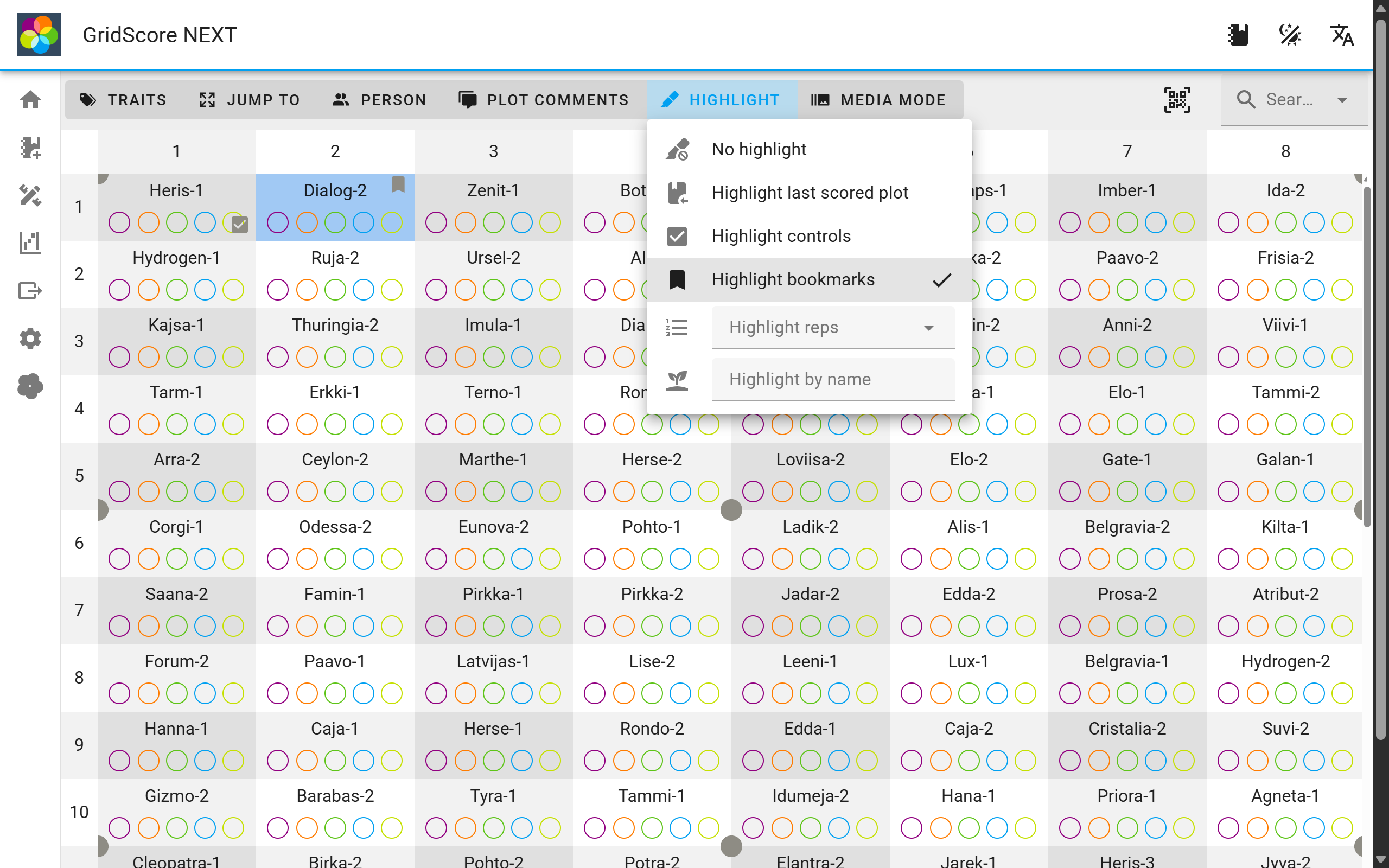Open the settings gear in the sidebar
The width and height of the screenshot is (1389, 868).
click(29, 338)
